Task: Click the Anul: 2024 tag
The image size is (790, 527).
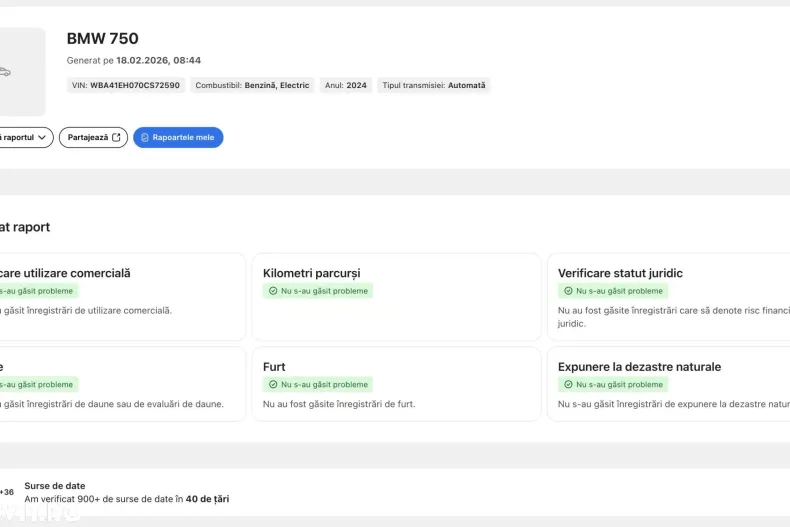Action: pyautogui.click(x=346, y=85)
